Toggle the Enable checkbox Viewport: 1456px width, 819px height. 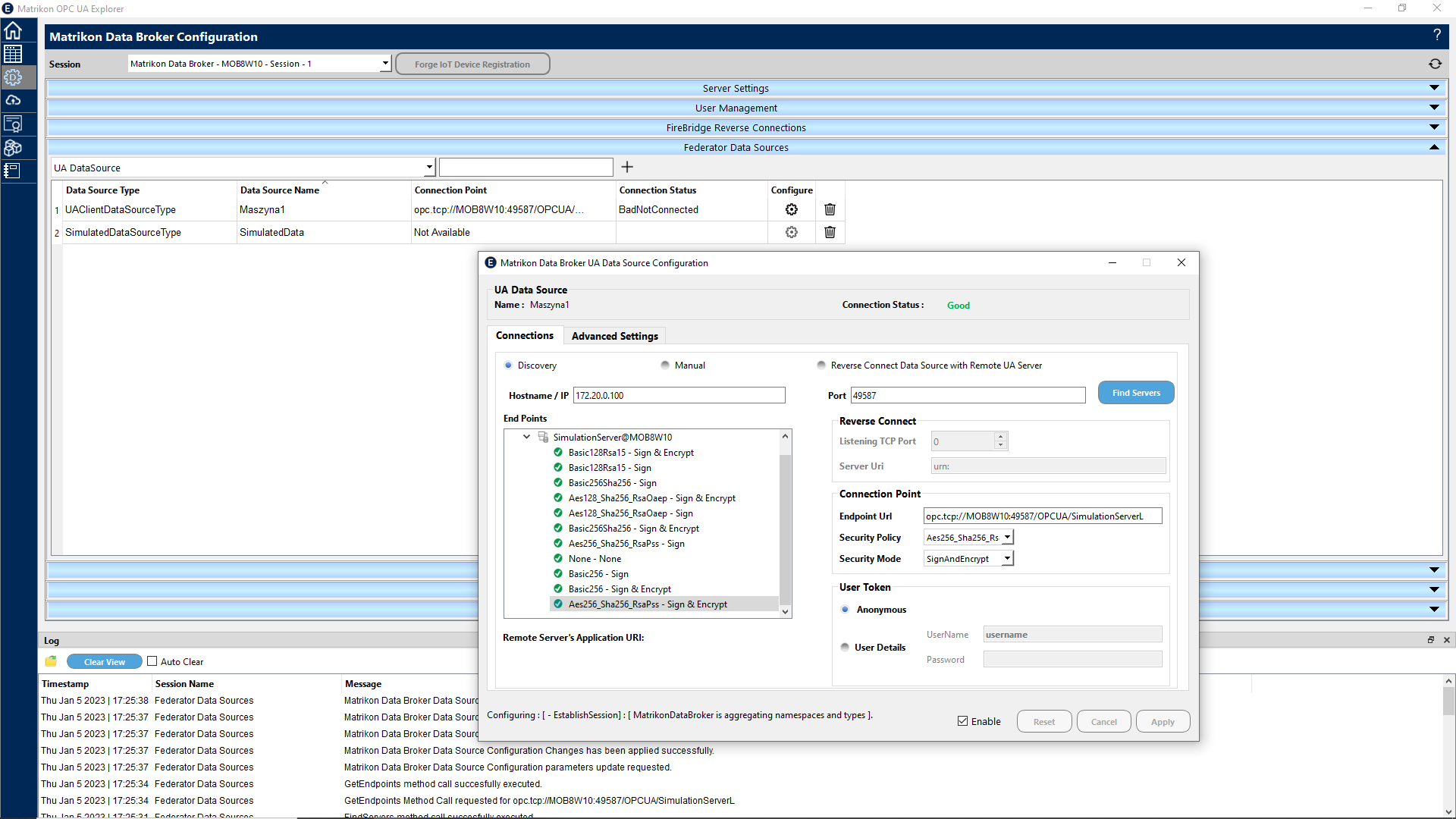click(962, 721)
